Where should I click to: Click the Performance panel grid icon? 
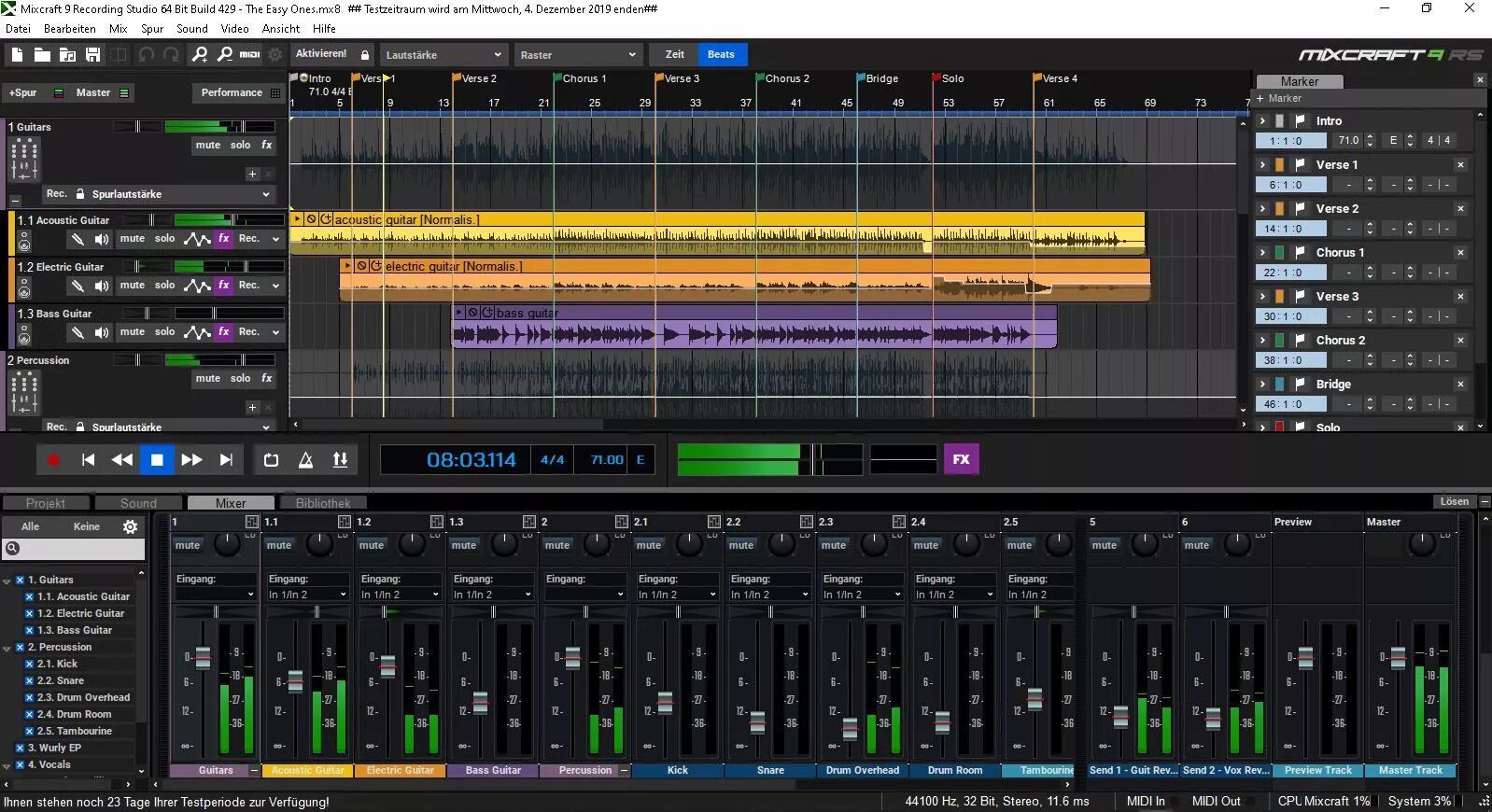click(275, 93)
